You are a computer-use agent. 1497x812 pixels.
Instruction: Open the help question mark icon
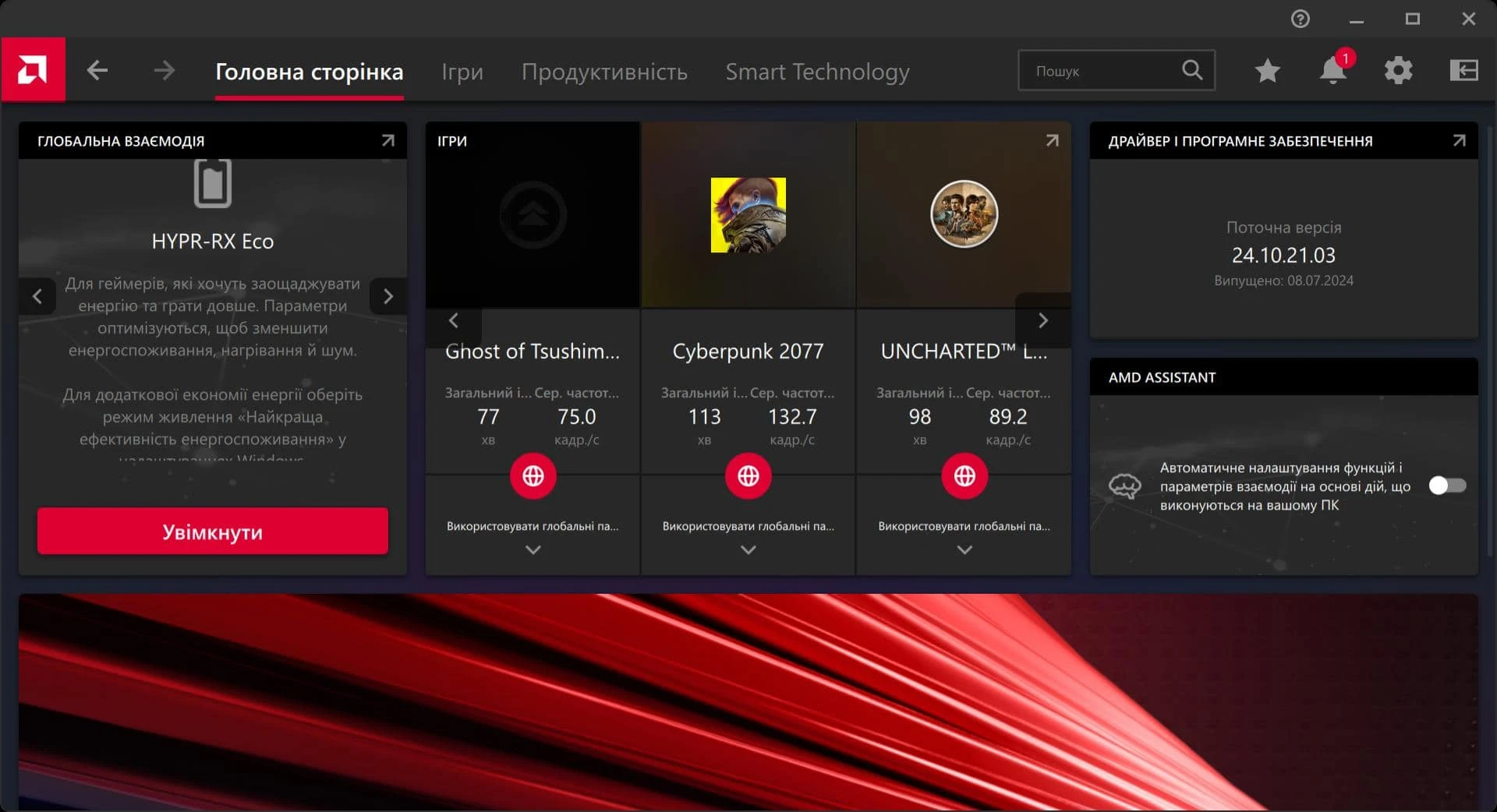click(x=1300, y=19)
